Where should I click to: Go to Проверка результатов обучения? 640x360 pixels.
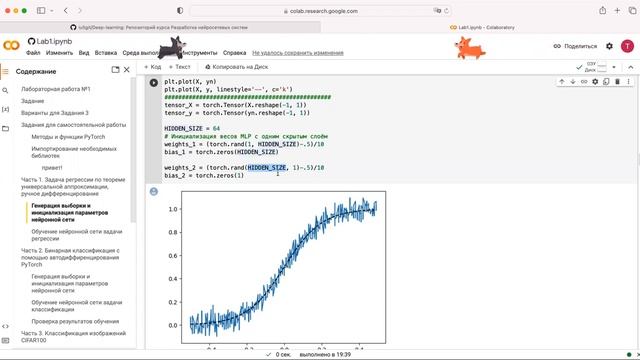click(x=75, y=322)
